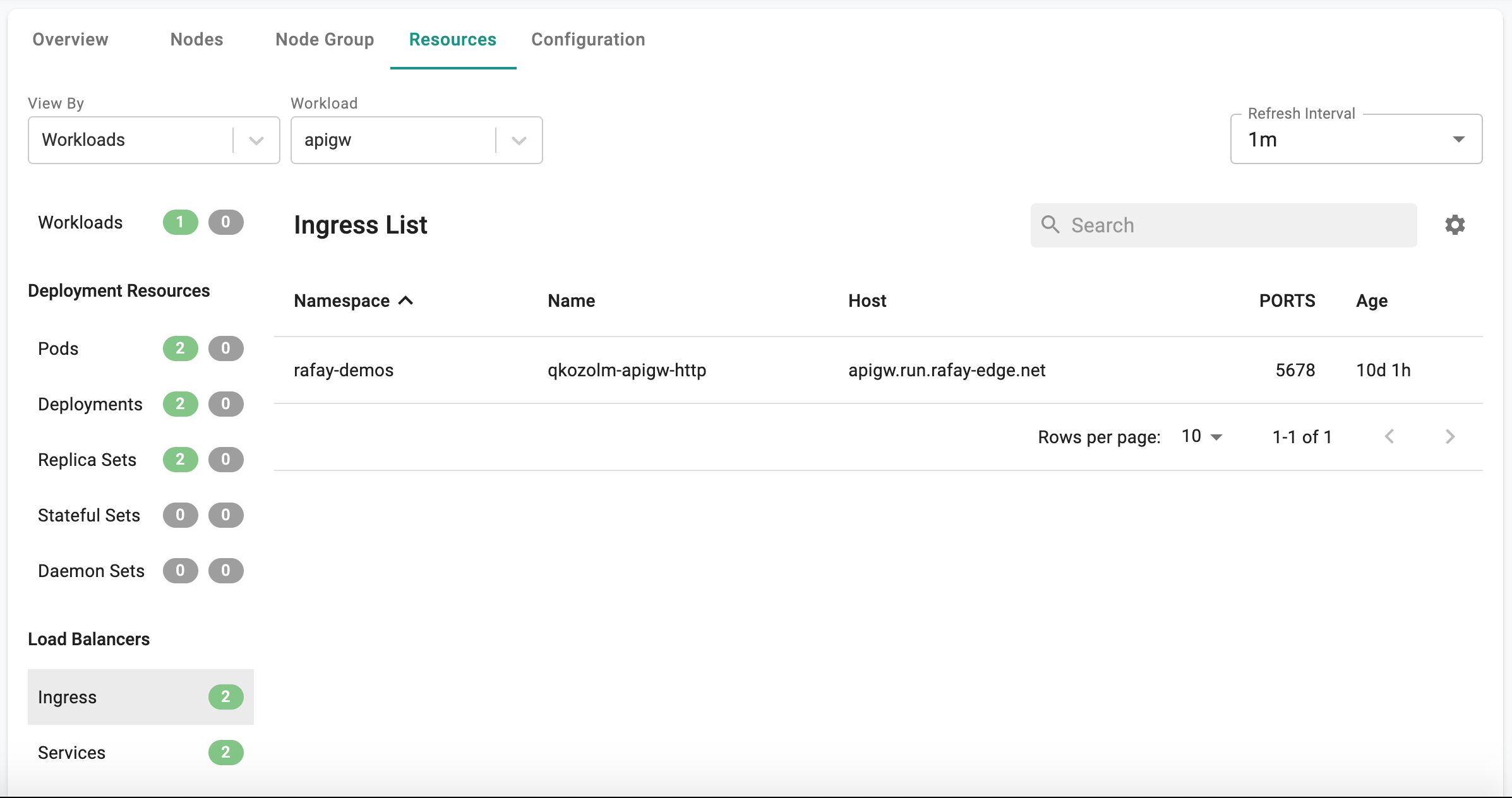Click the green Replica Sets count badge

point(181,460)
